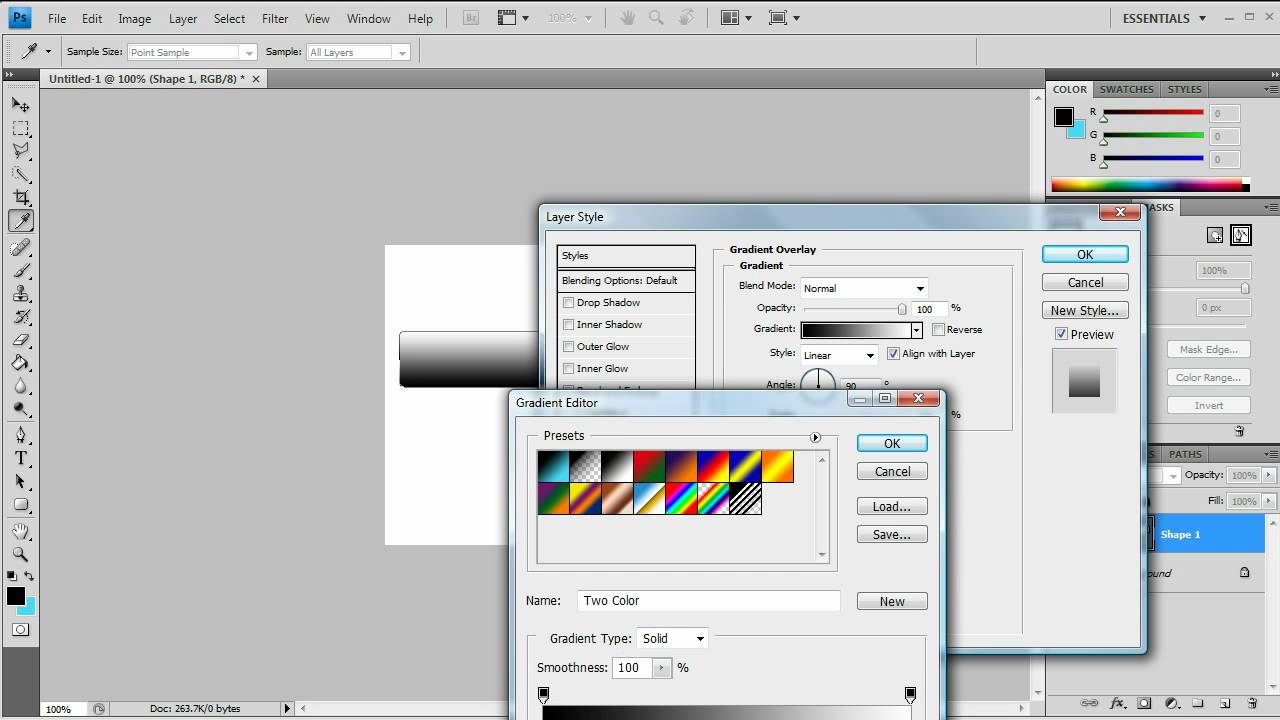Toggle Align with Layer checkbox
The height and width of the screenshot is (720, 1280).
pos(893,354)
